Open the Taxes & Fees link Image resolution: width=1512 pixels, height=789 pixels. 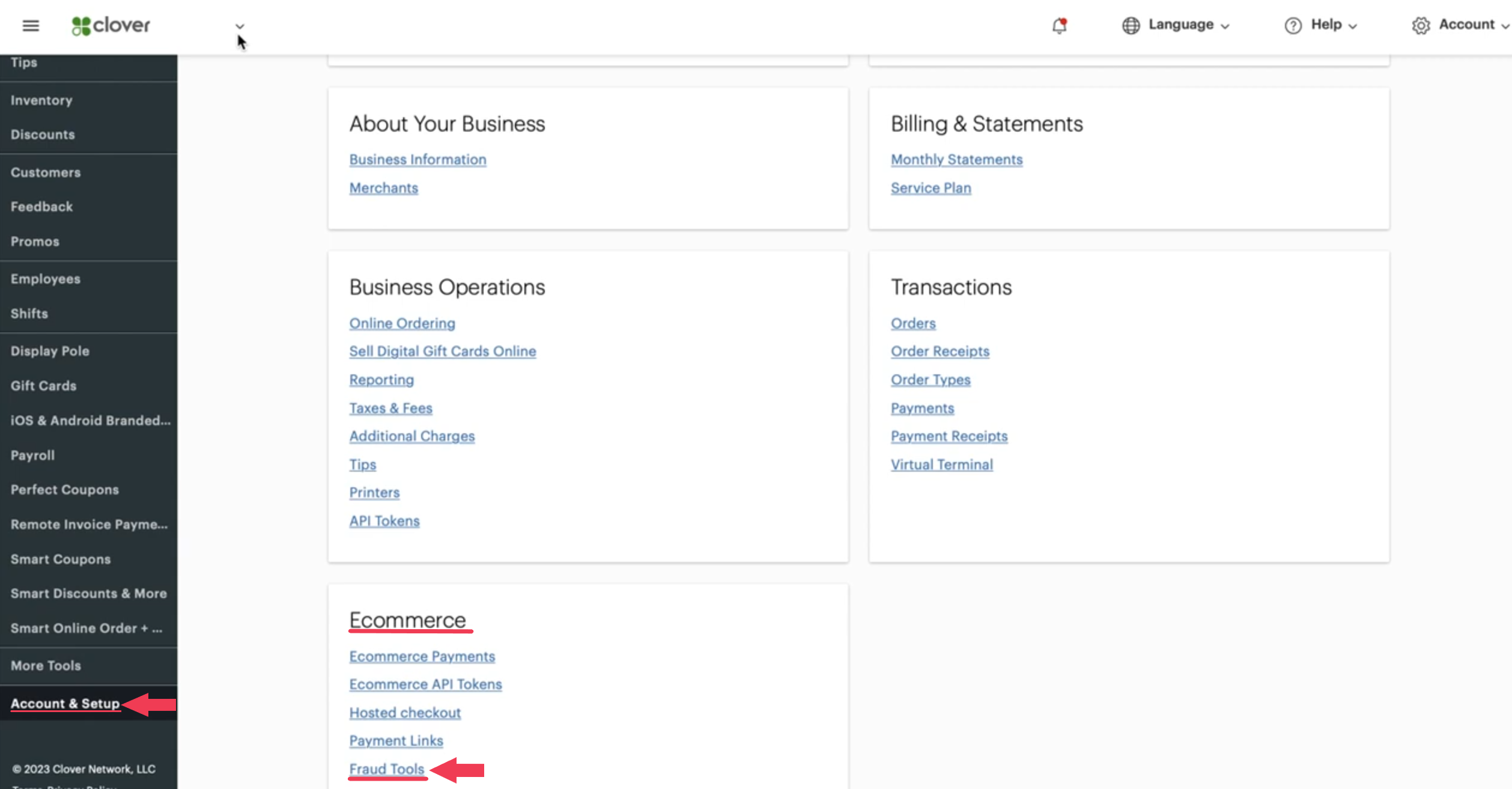[390, 408]
